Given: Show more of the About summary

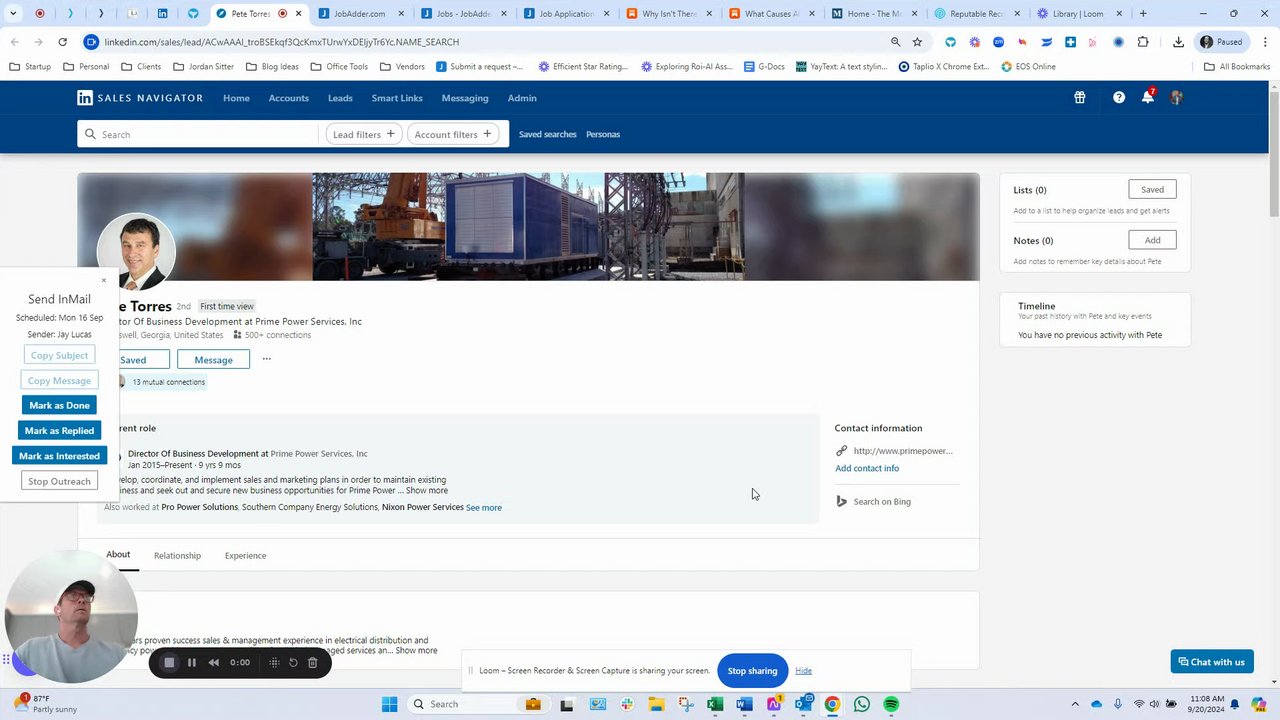Looking at the screenshot, I should 416,651.
